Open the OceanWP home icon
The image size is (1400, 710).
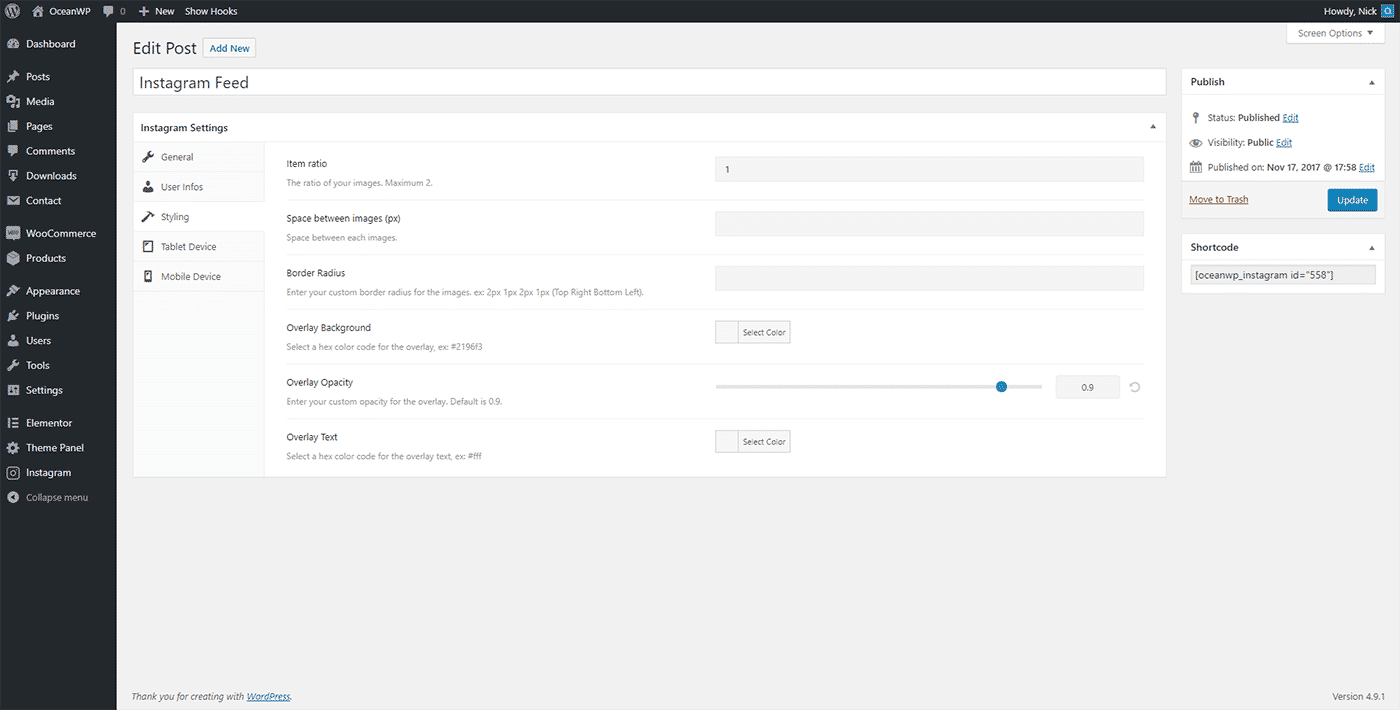[38, 11]
